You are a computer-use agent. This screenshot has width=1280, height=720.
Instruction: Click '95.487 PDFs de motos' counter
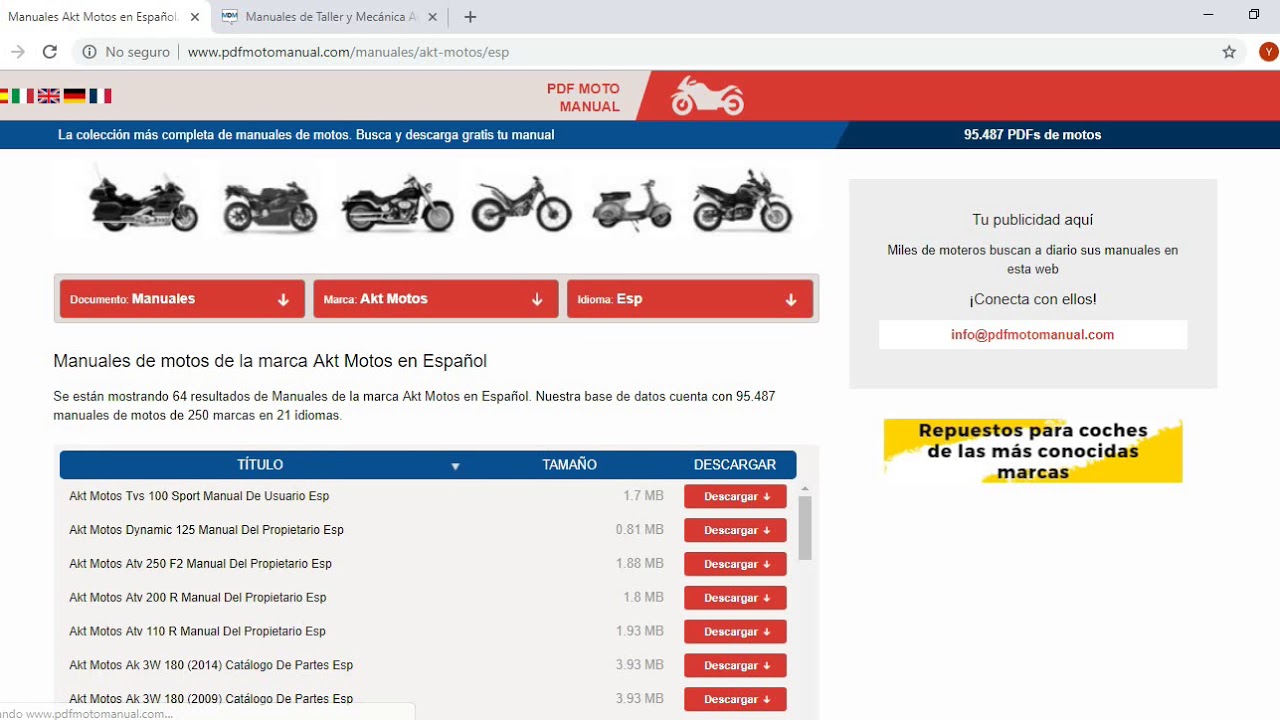(1032, 135)
